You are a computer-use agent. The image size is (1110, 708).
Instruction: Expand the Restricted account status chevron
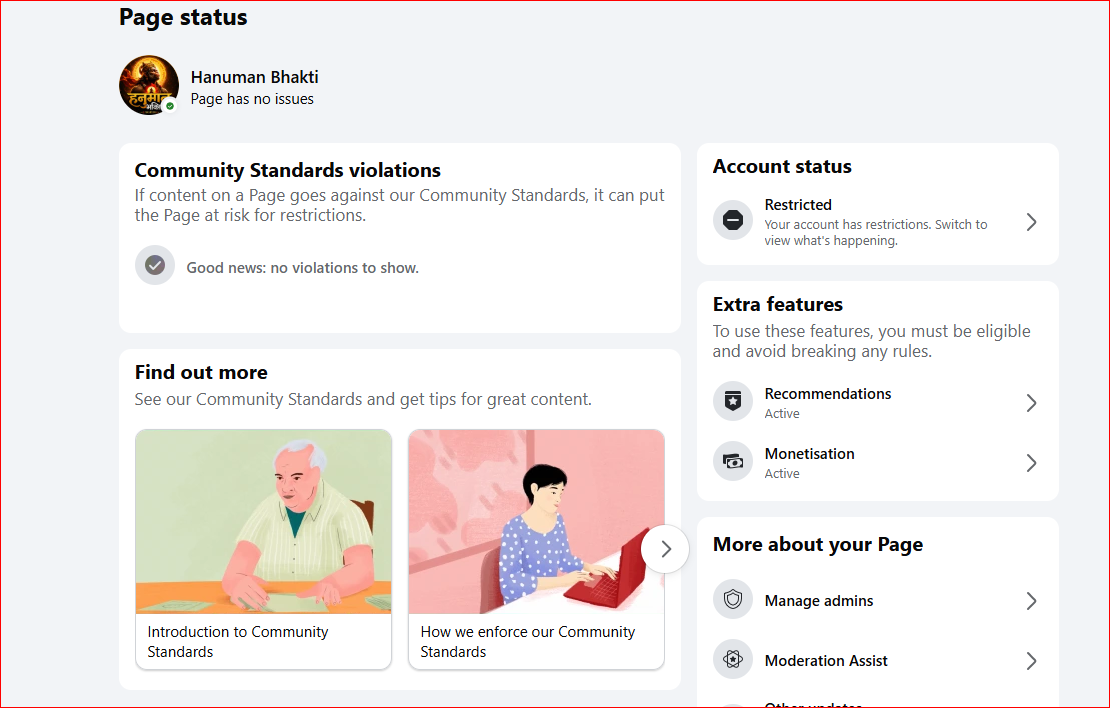(x=1031, y=222)
